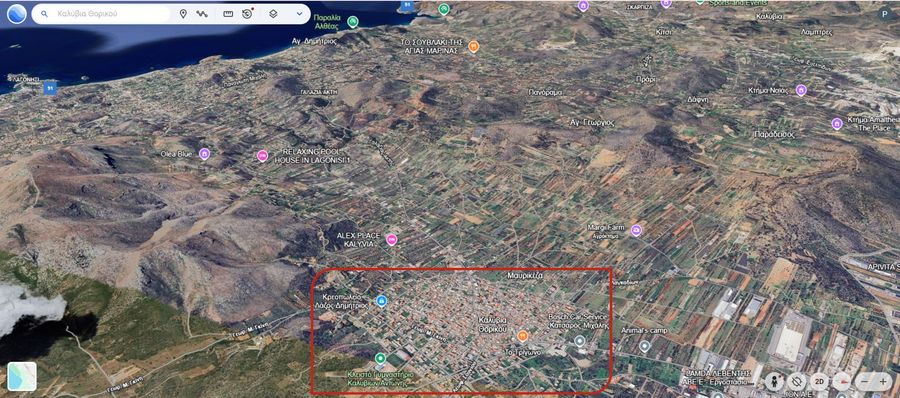Reset the compass to north
Screen dimensions: 900x398
pyautogui.click(x=842, y=381)
